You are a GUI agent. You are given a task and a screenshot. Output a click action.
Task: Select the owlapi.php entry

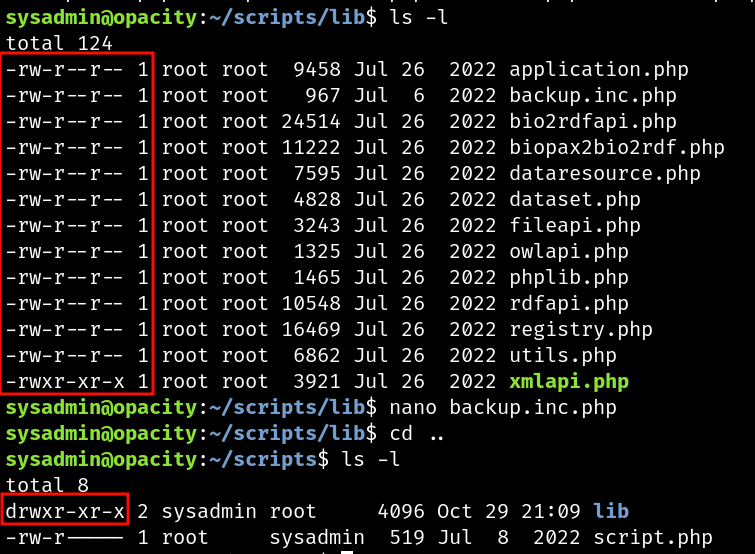tap(569, 252)
